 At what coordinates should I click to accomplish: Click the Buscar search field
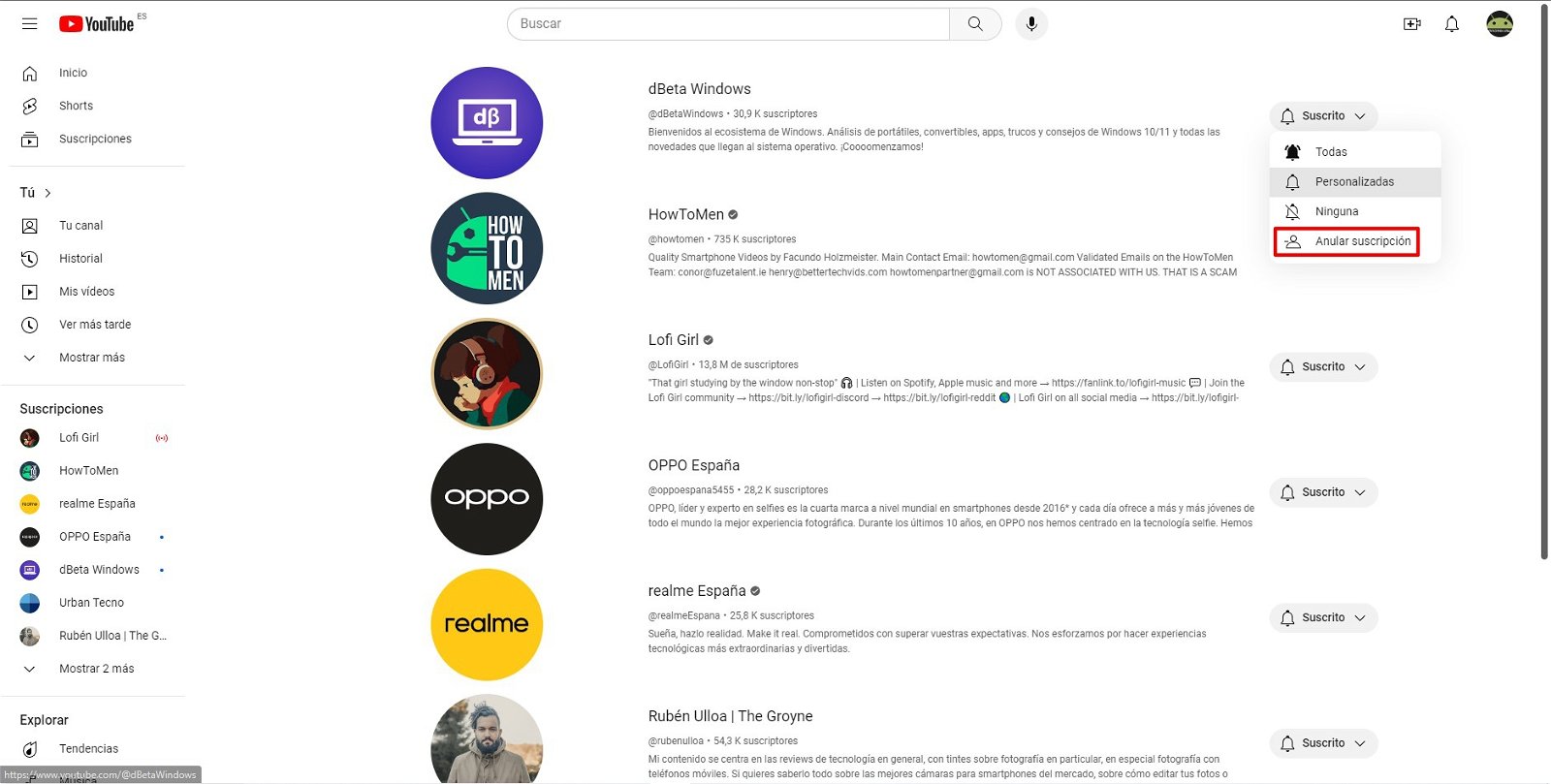pos(728,23)
